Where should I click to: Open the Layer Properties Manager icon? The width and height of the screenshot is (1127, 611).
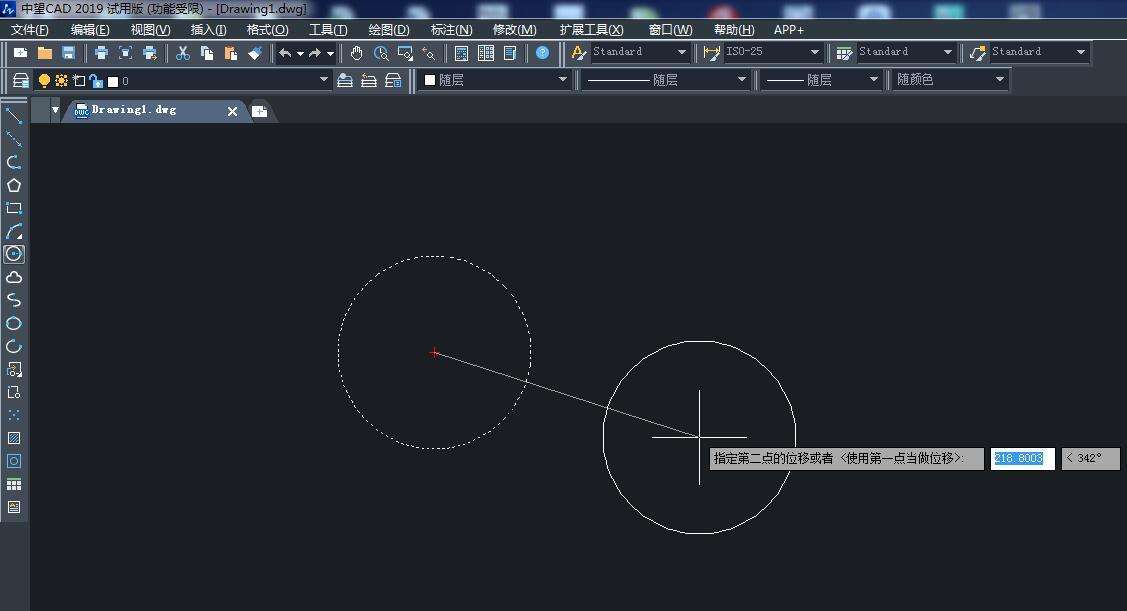(21, 80)
